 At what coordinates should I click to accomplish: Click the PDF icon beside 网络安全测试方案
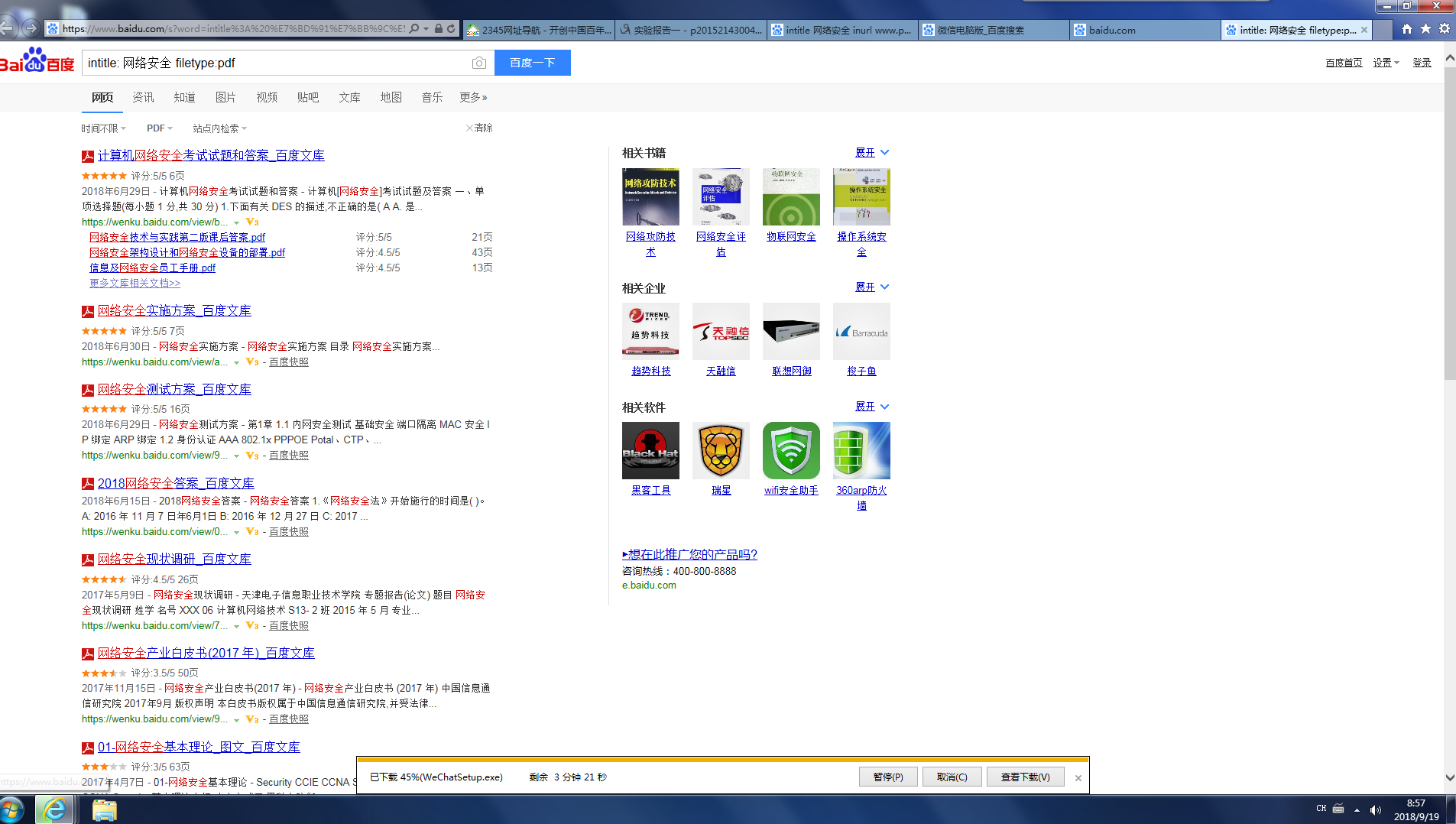pyautogui.click(x=88, y=390)
